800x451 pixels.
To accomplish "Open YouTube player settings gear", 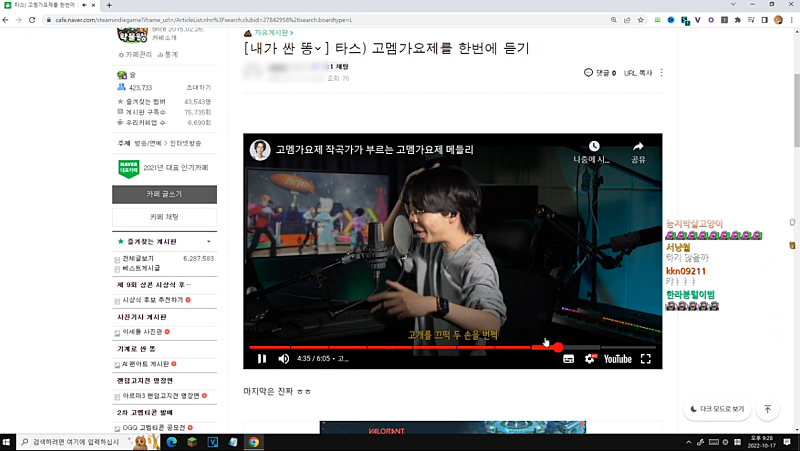I will point(590,359).
